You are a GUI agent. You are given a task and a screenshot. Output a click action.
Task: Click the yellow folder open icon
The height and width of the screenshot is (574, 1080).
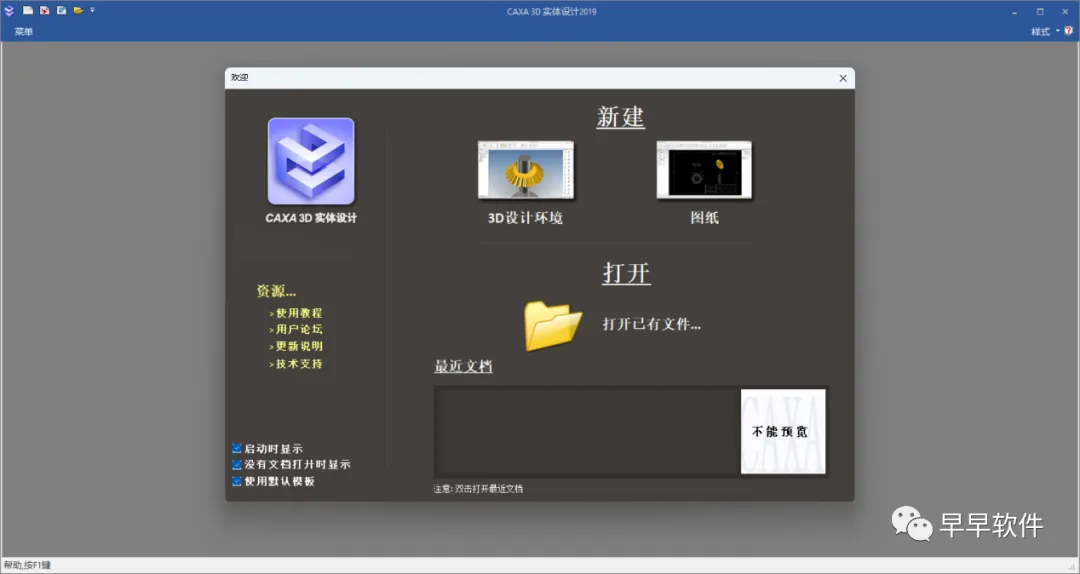click(553, 325)
